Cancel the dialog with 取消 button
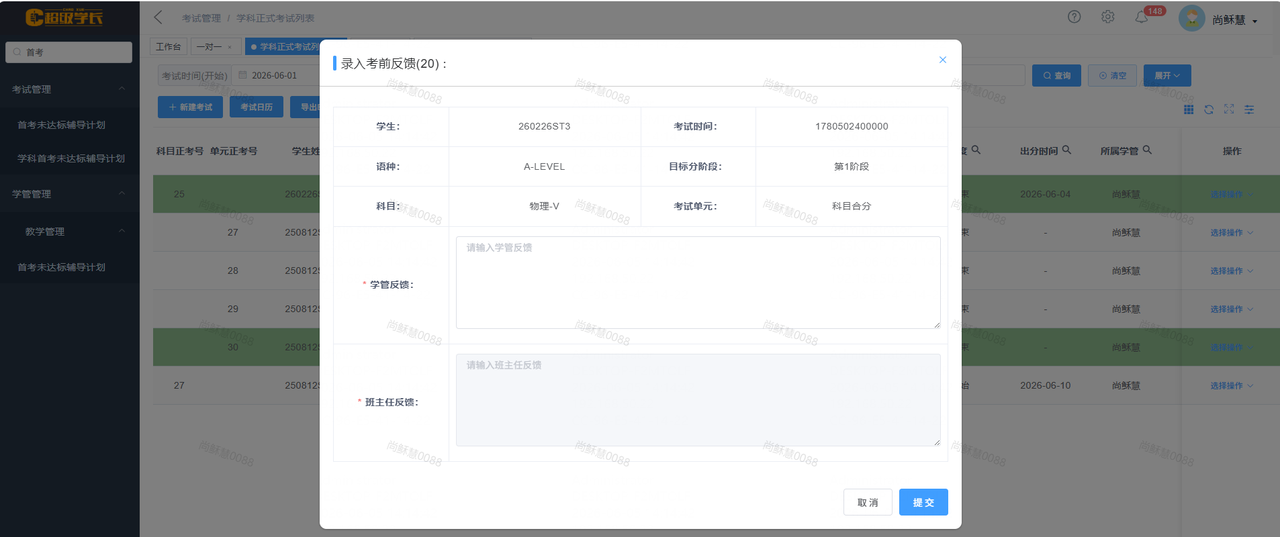Image resolution: width=1280 pixels, height=537 pixels. 868,502
